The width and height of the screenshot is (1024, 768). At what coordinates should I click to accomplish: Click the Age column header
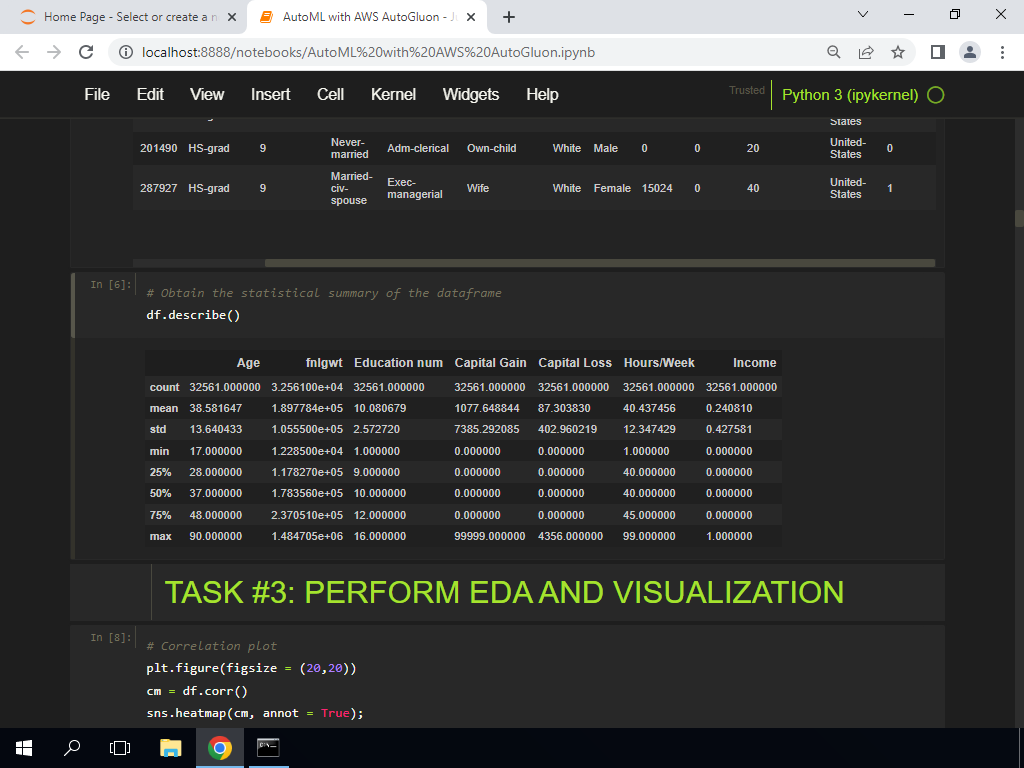pos(248,363)
